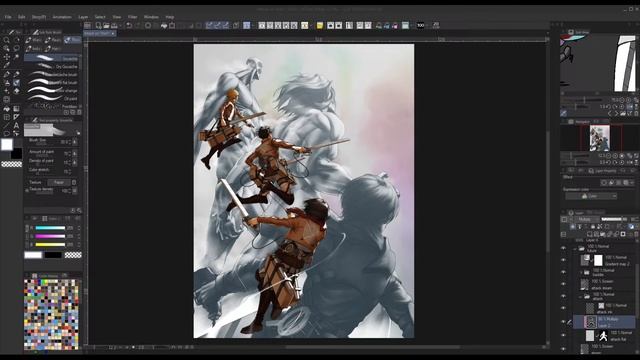Adjust the magenta G color slider

coord(50,236)
